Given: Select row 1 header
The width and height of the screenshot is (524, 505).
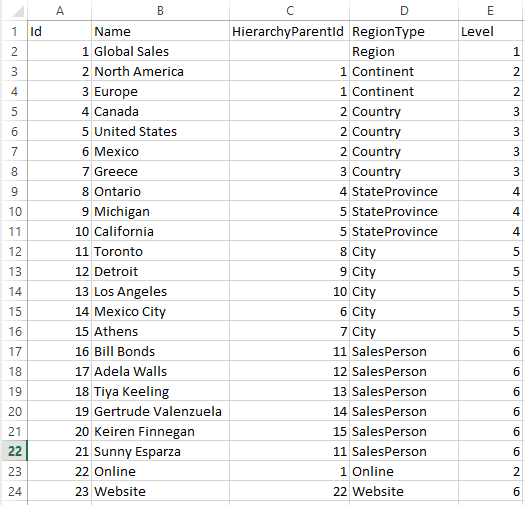Looking at the screenshot, I should tap(15, 31).
